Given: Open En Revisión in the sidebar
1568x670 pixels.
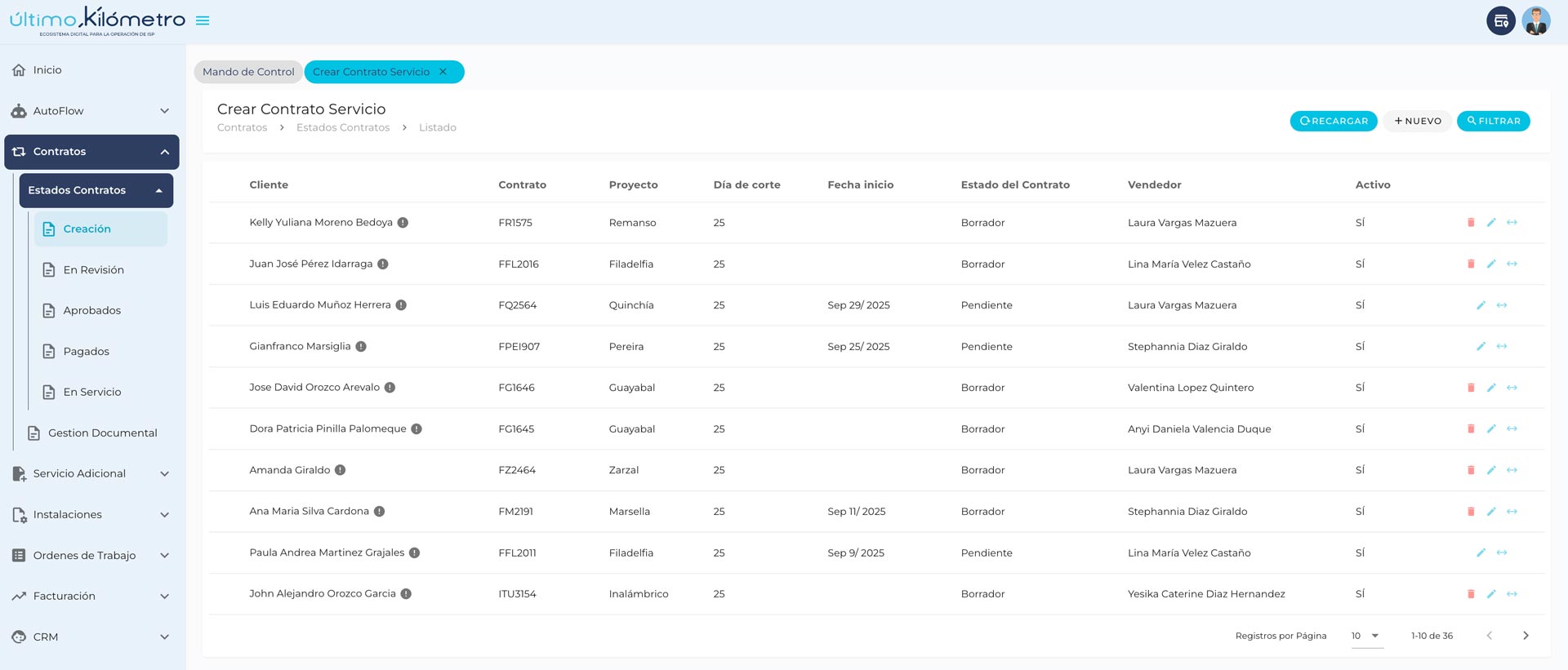Looking at the screenshot, I should pyautogui.click(x=94, y=270).
